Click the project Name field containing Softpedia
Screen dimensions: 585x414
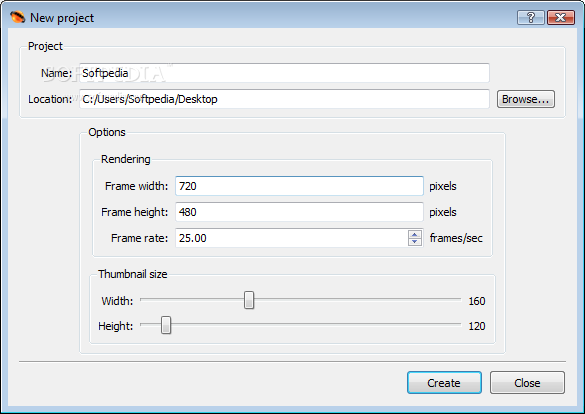(x=284, y=73)
